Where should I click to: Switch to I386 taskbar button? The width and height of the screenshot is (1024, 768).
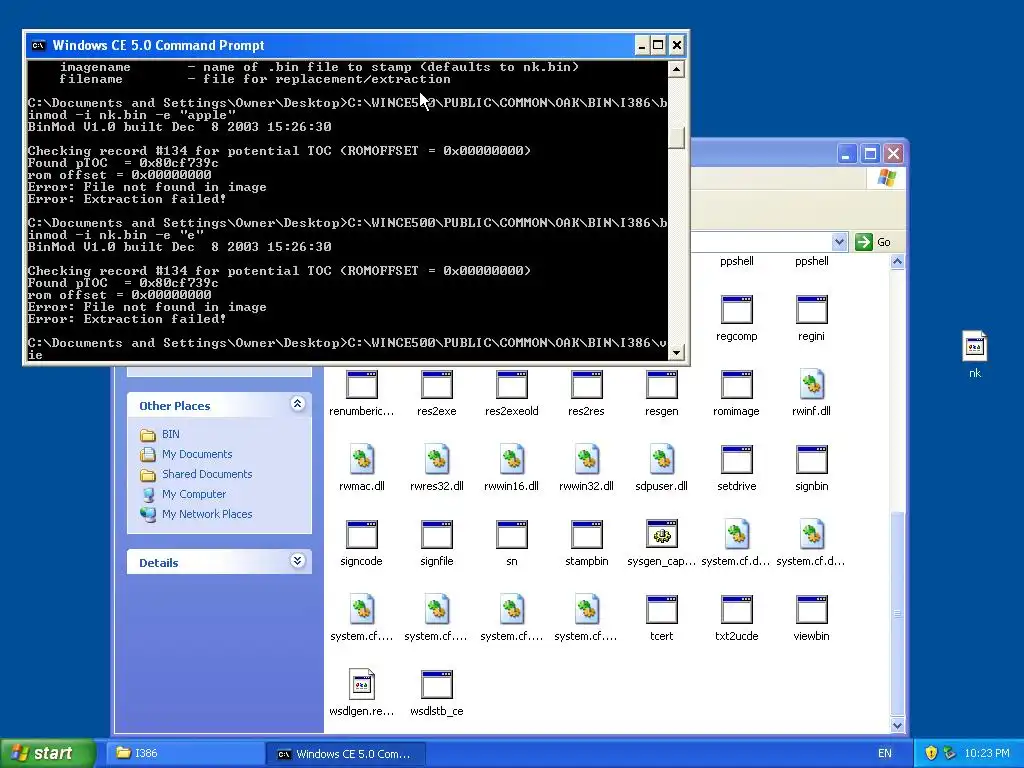tap(184, 754)
